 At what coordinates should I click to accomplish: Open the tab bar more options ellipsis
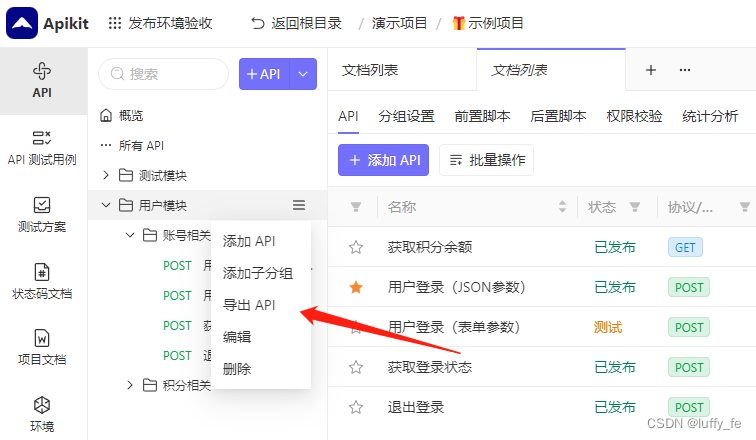click(x=685, y=70)
